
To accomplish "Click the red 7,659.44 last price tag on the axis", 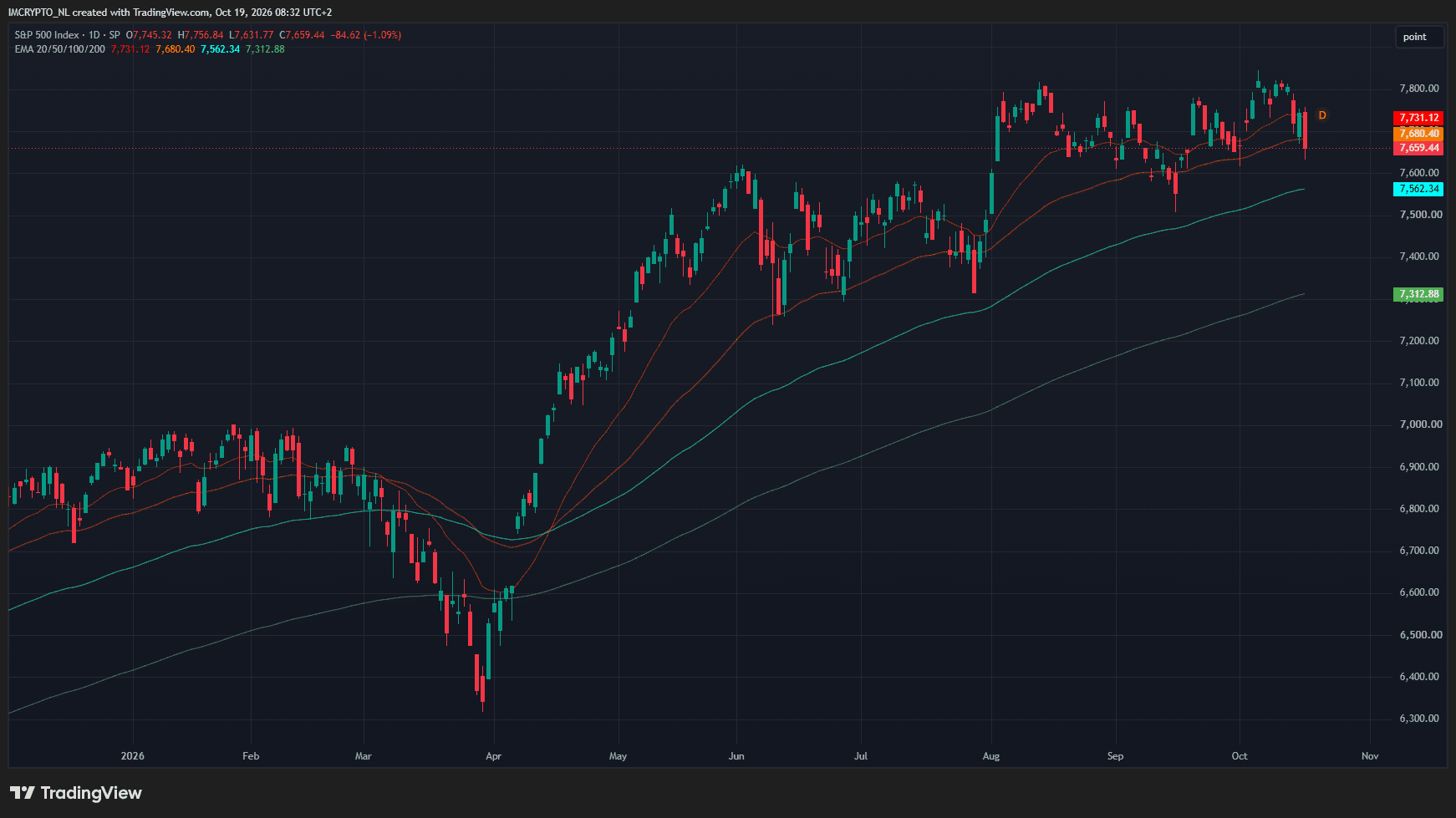I will [1418, 148].
